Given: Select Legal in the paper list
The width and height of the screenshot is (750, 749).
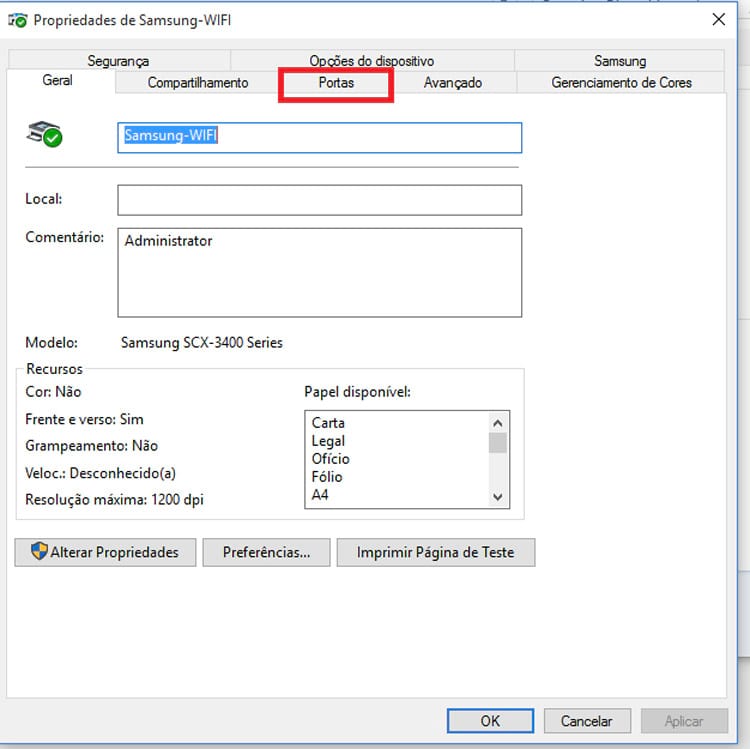Looking at the screenshot, I should point(328,441).
